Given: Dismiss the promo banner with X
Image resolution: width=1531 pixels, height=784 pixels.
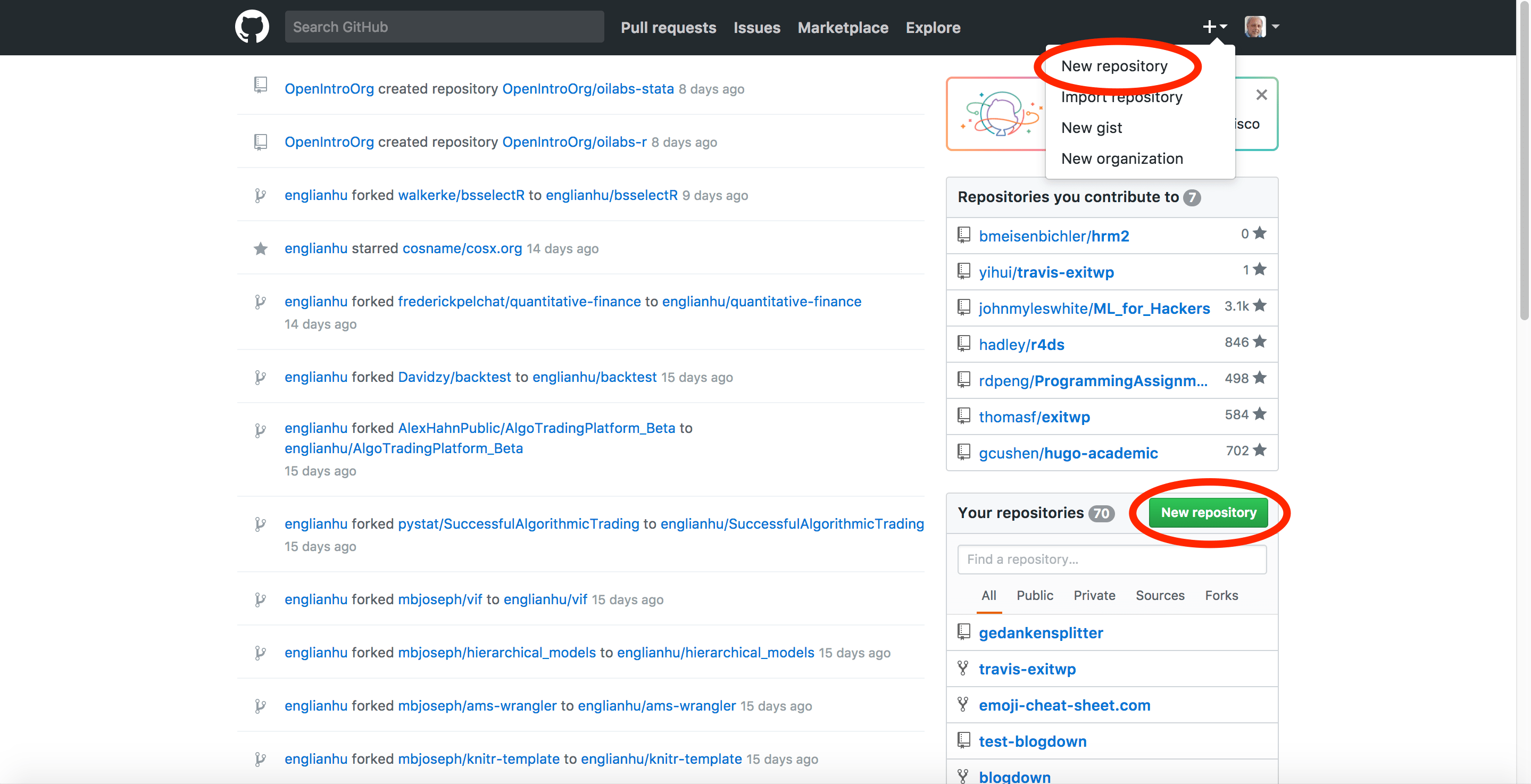Looking at the screenshot, I should 1261,95.
